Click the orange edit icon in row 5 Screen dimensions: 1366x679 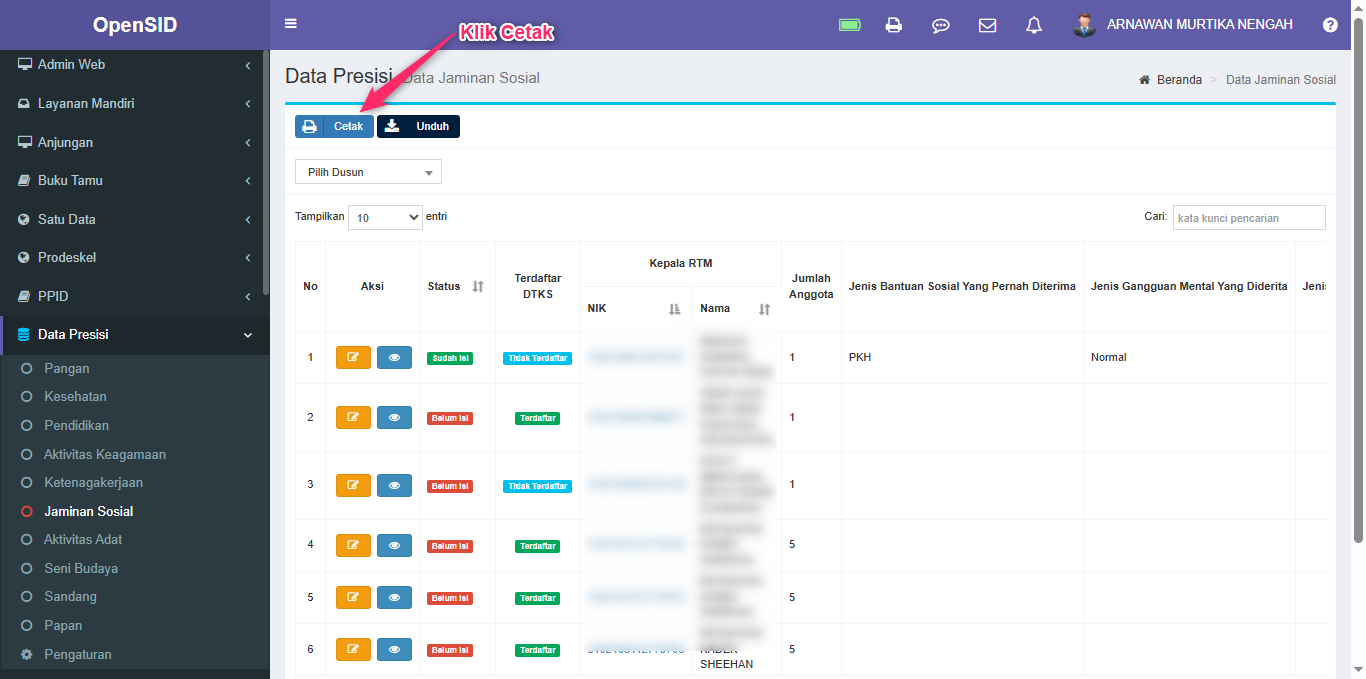pyautogui.click(x=353, y=597)
